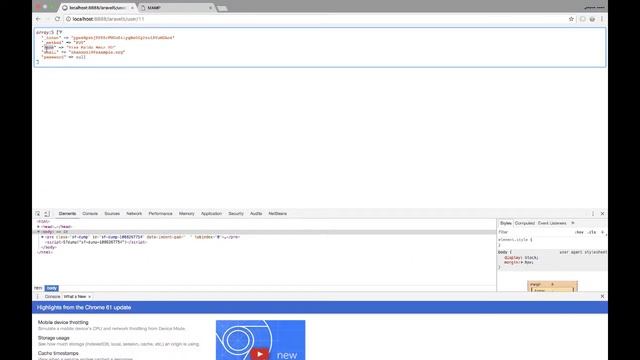Open the Chrome three-dot menu
640x360 pixels.
[x=602, y=19]
